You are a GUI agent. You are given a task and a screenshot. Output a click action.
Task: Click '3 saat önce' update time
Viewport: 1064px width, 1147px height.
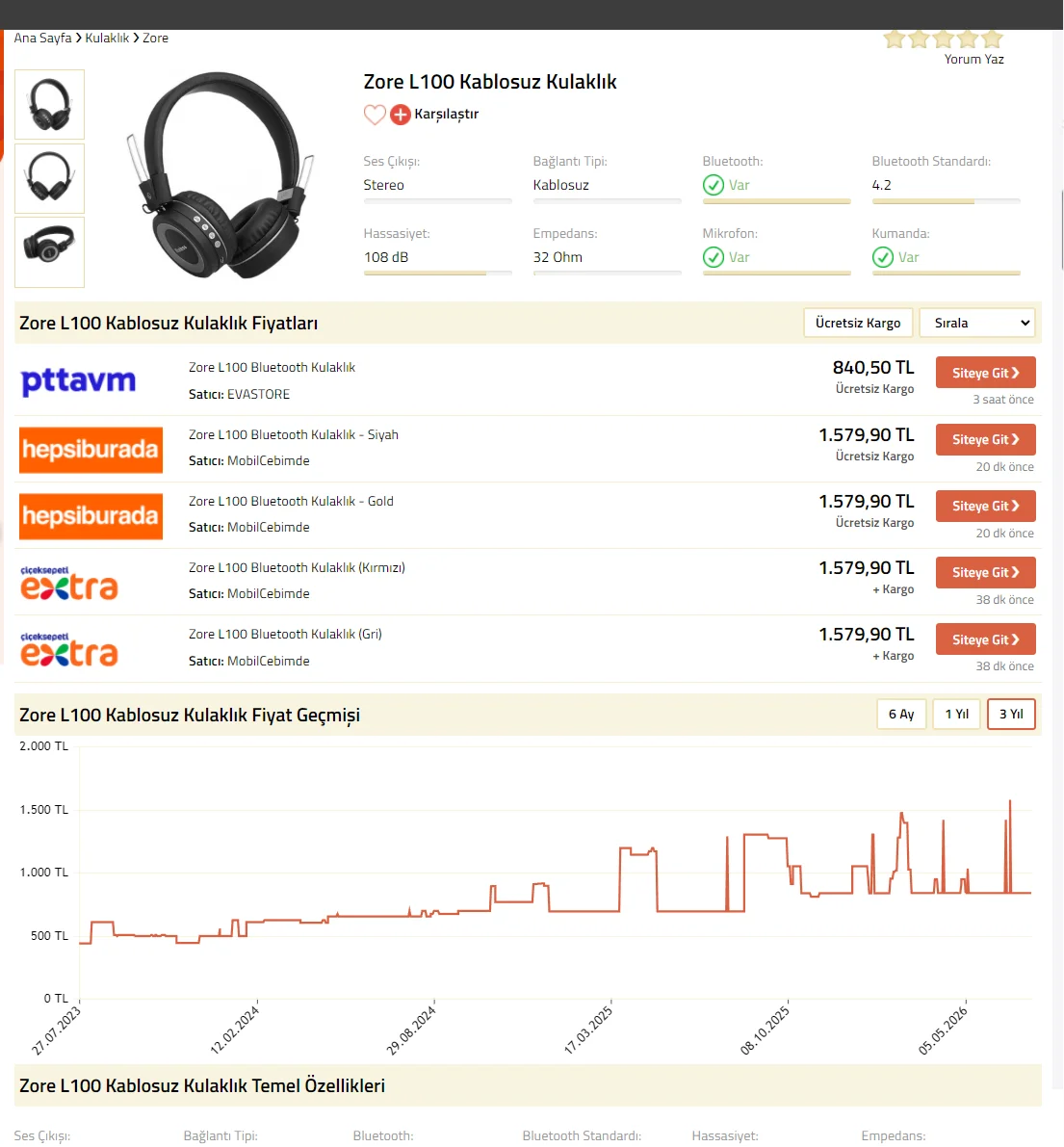(1002, 400)
